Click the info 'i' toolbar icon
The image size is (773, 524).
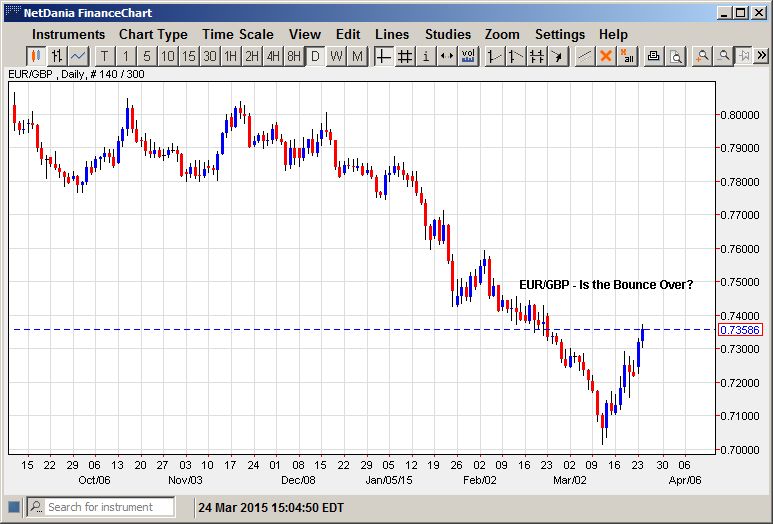pos(426,56)
